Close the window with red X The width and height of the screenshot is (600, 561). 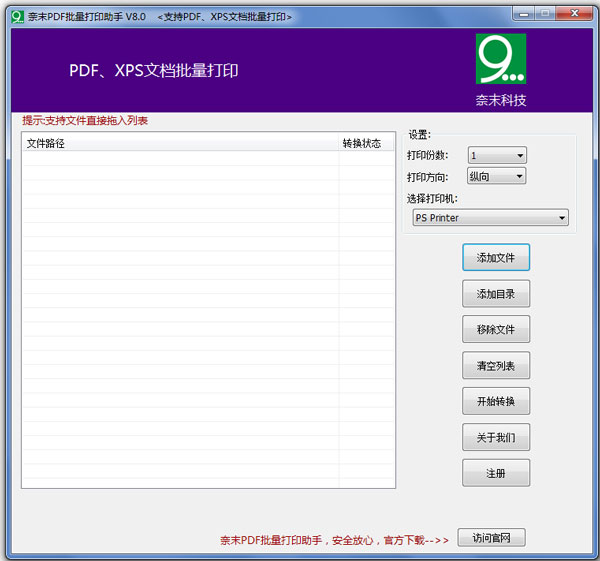[574, 14]
